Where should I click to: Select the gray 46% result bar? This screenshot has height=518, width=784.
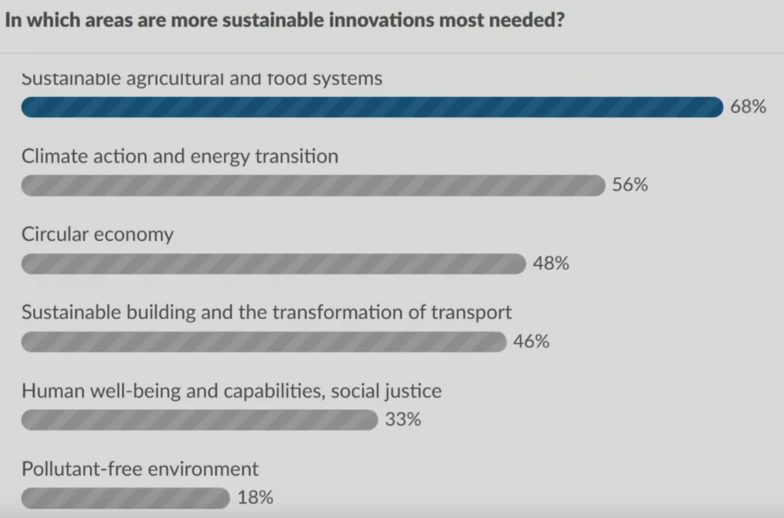264,342
